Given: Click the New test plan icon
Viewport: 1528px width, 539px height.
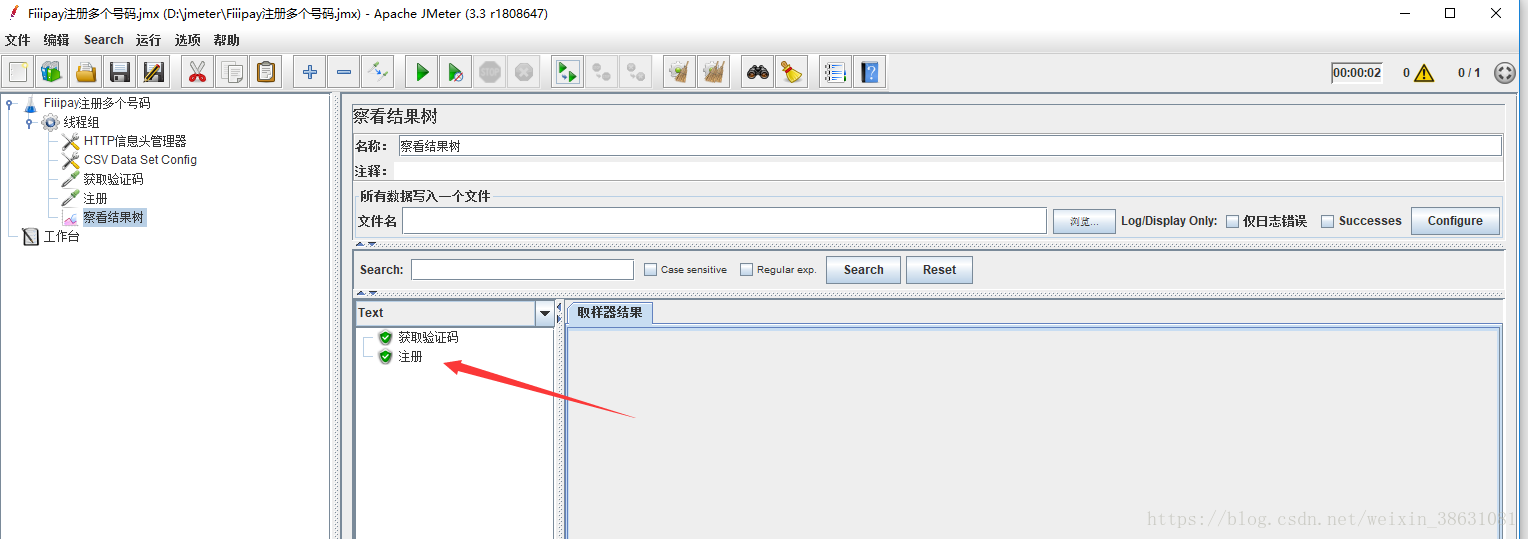Looking at the screenshot, I should 18,72.
